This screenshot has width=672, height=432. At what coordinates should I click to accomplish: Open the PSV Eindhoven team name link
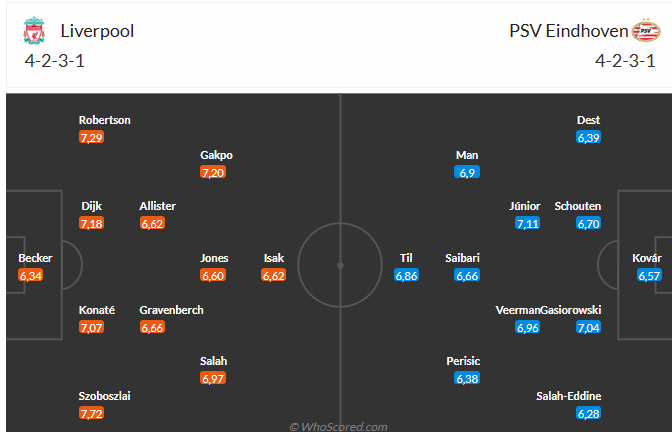[x=568, y=31]
